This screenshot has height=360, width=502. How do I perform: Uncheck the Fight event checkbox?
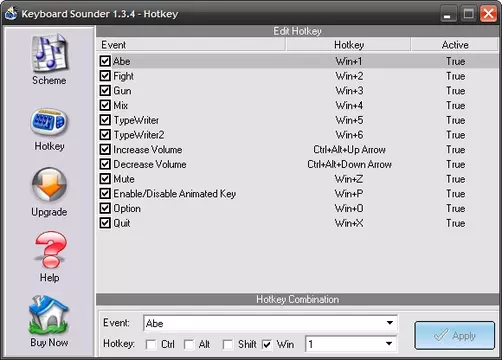click(105, 76)
